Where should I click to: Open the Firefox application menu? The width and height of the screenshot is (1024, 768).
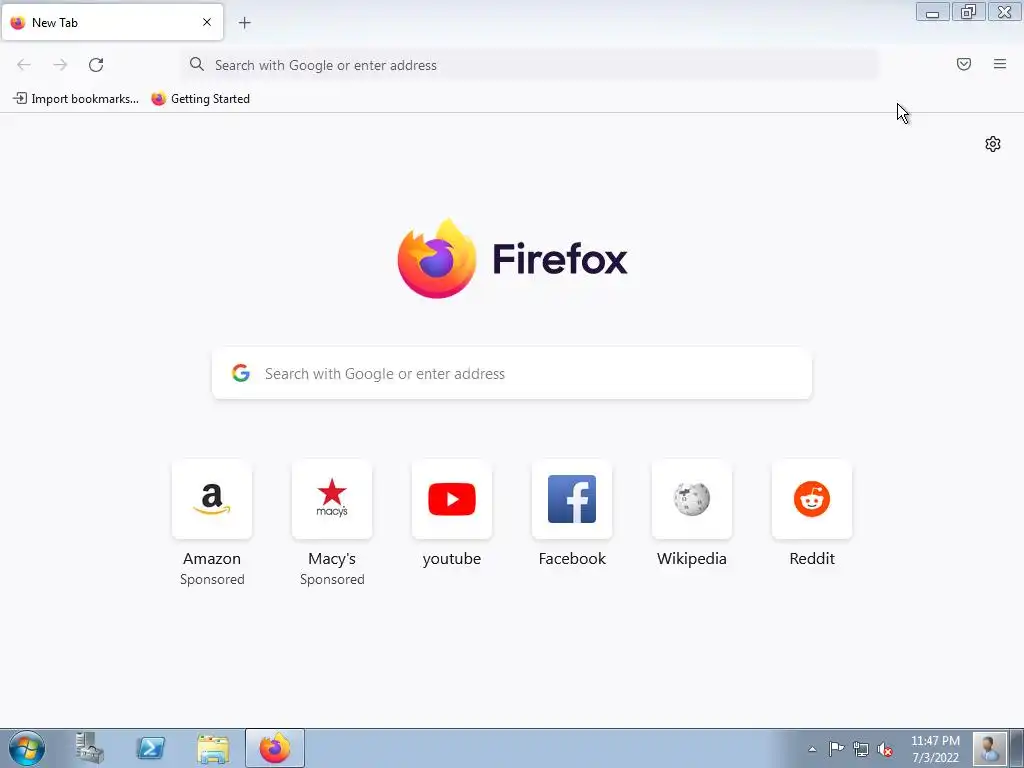pyautogui.click(x=1000, y=64)
